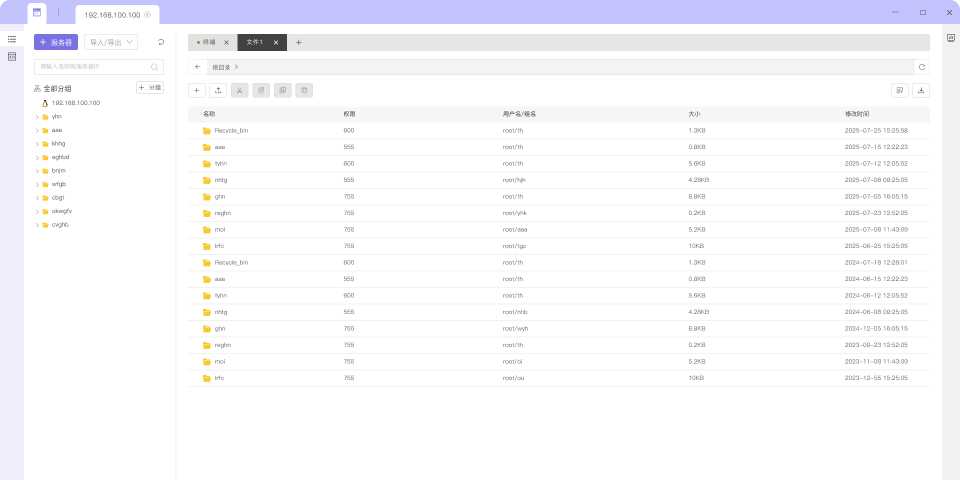Open the tyhn folder dated 2024-06-12
Image resolution: width=960 pixels, height=480 pixels.
point(221,296)
